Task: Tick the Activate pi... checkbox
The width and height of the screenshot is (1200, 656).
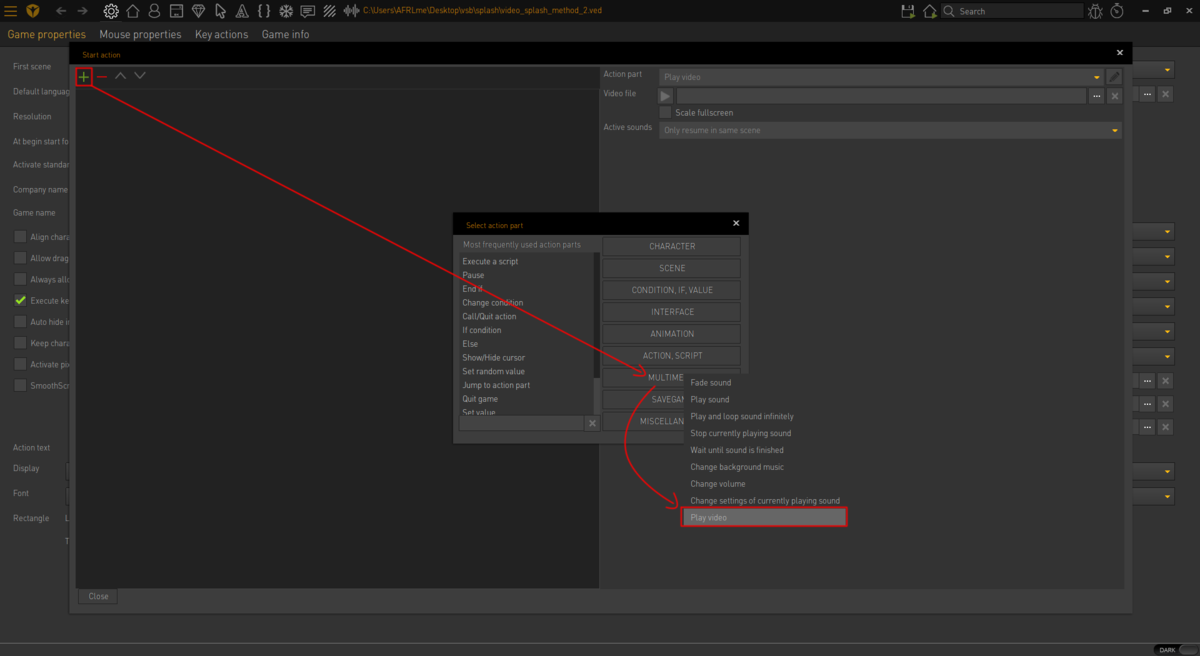Action: (20, 364)
